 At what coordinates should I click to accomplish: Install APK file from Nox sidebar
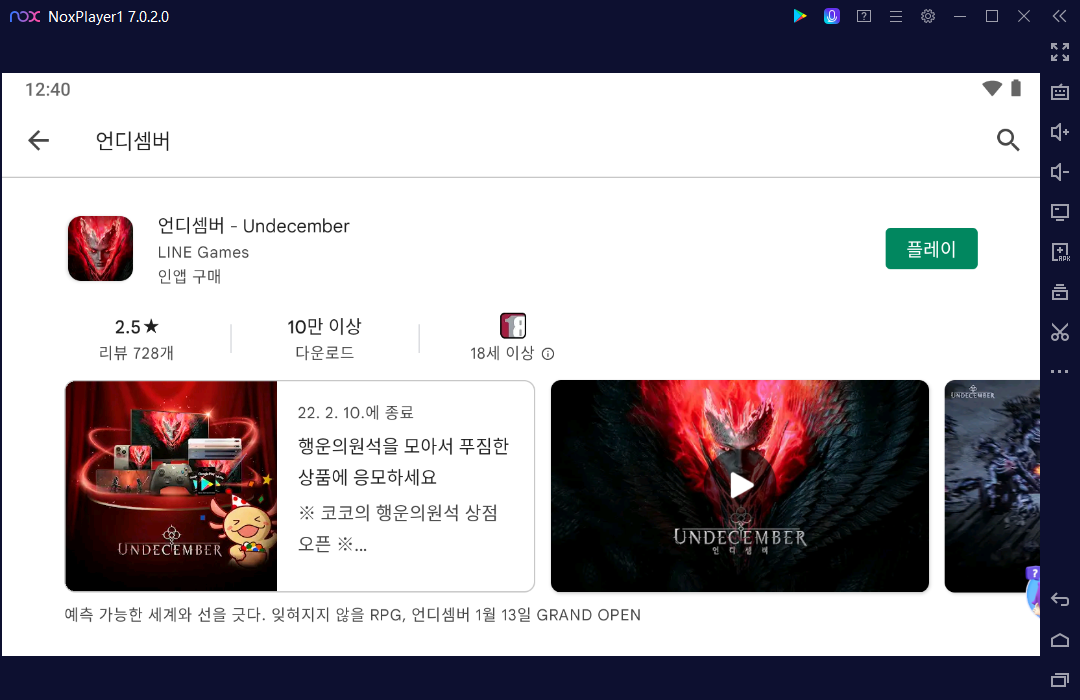(x=1059, y=252)
